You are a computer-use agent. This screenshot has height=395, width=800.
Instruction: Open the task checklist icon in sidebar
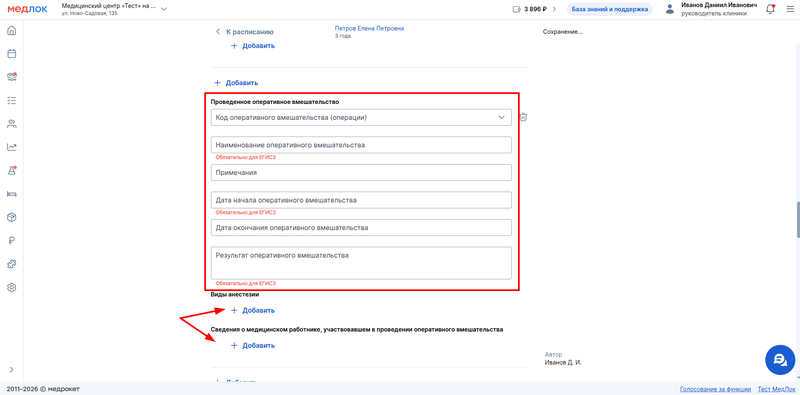point(12,101)
